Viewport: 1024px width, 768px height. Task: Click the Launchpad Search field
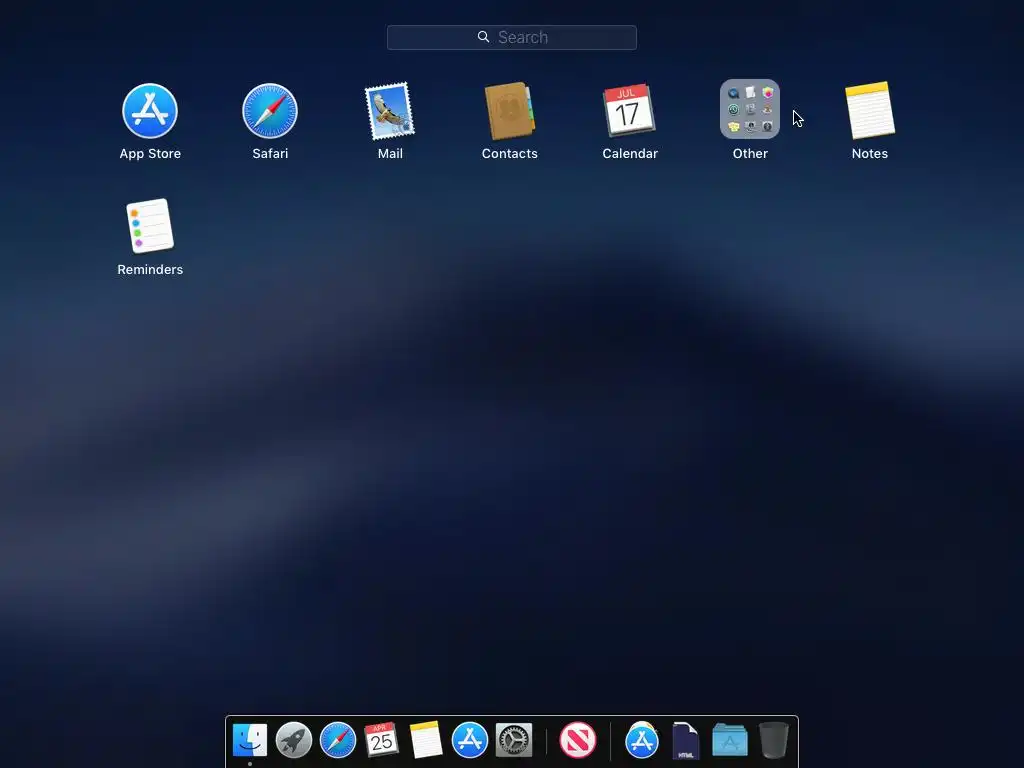512,37
